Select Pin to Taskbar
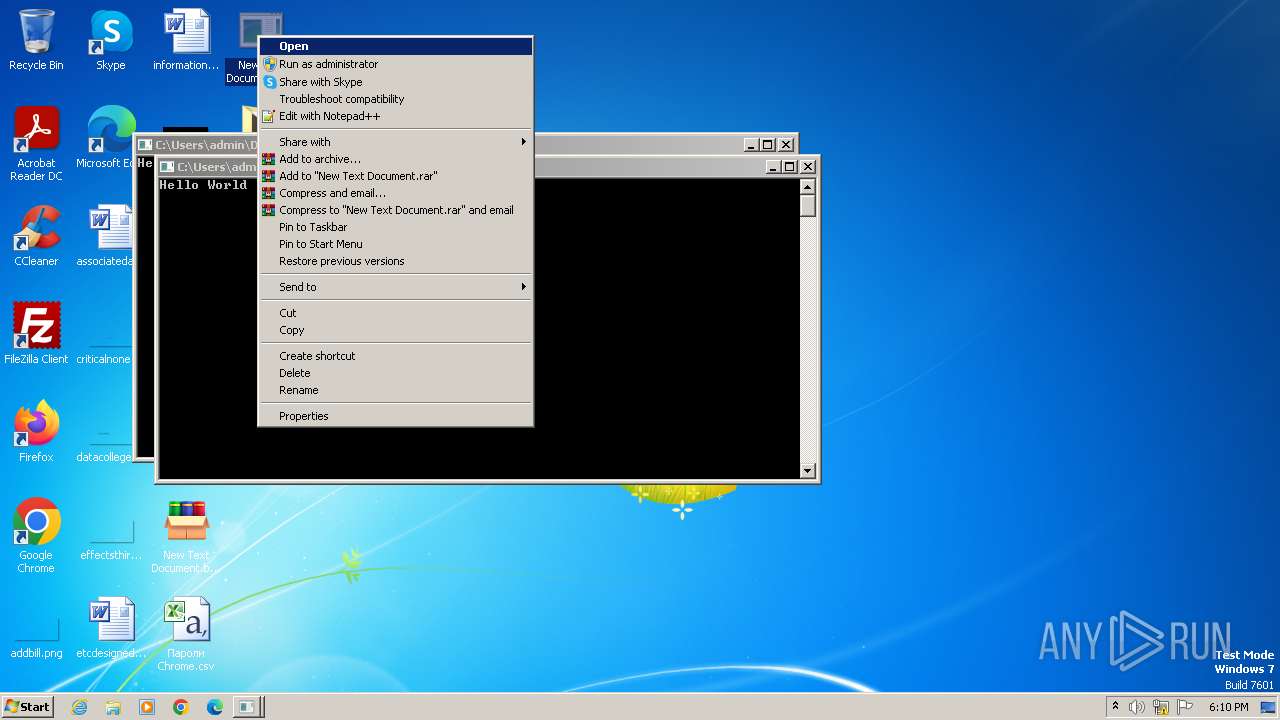 [395, 227]
